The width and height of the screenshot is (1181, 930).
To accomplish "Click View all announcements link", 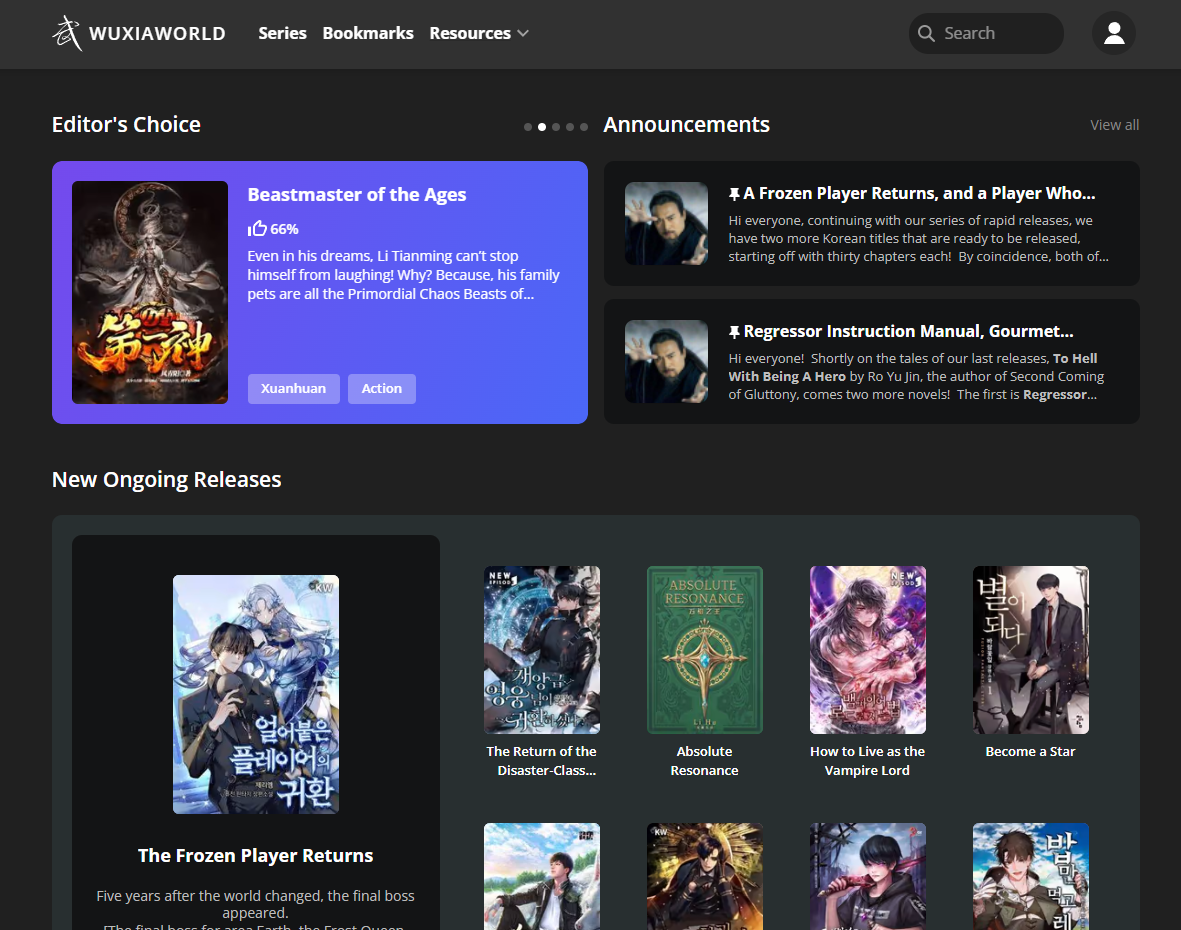I will [x=1114, y=125].
